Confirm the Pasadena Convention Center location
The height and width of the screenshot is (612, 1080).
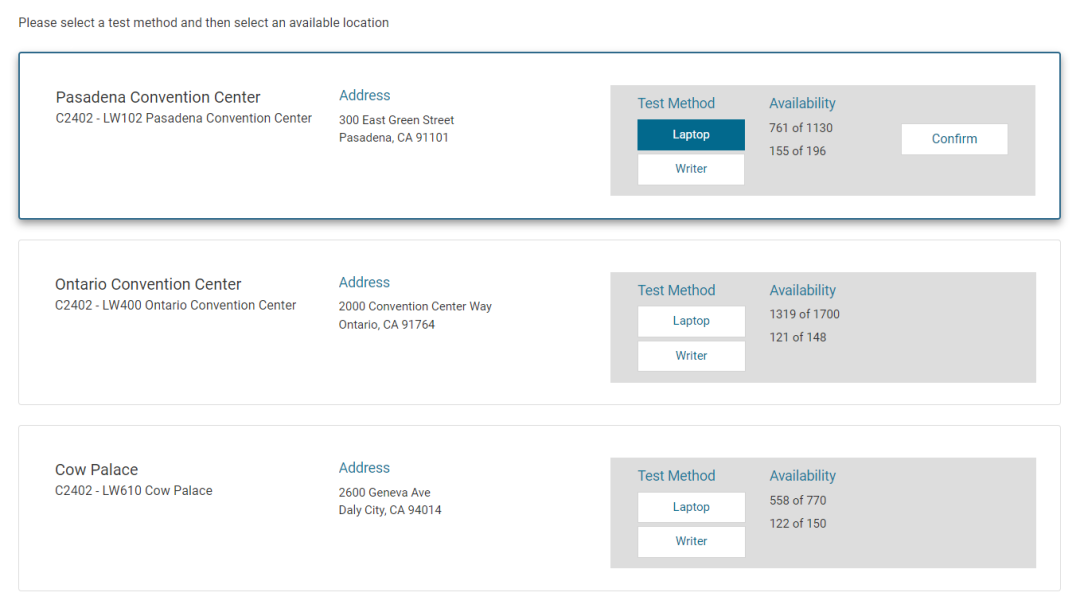pyautogui.click(x=954, y=139)
